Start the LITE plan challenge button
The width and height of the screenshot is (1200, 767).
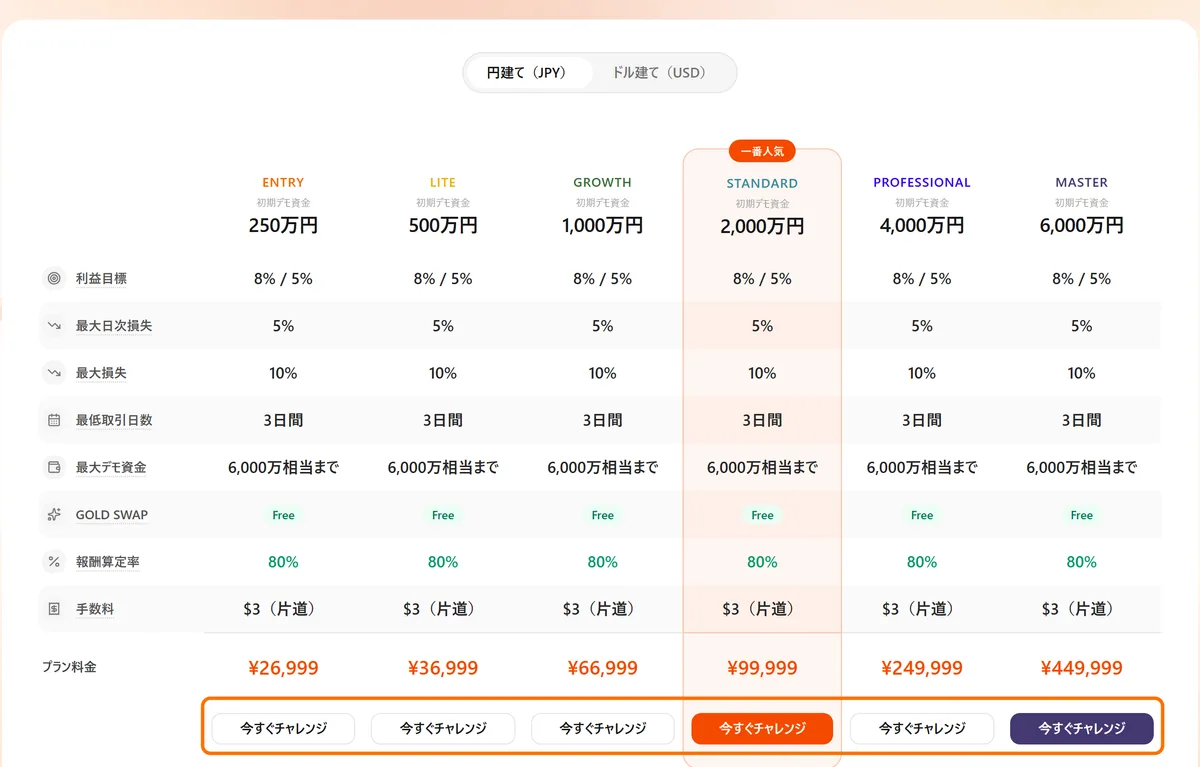pos(443,729)
